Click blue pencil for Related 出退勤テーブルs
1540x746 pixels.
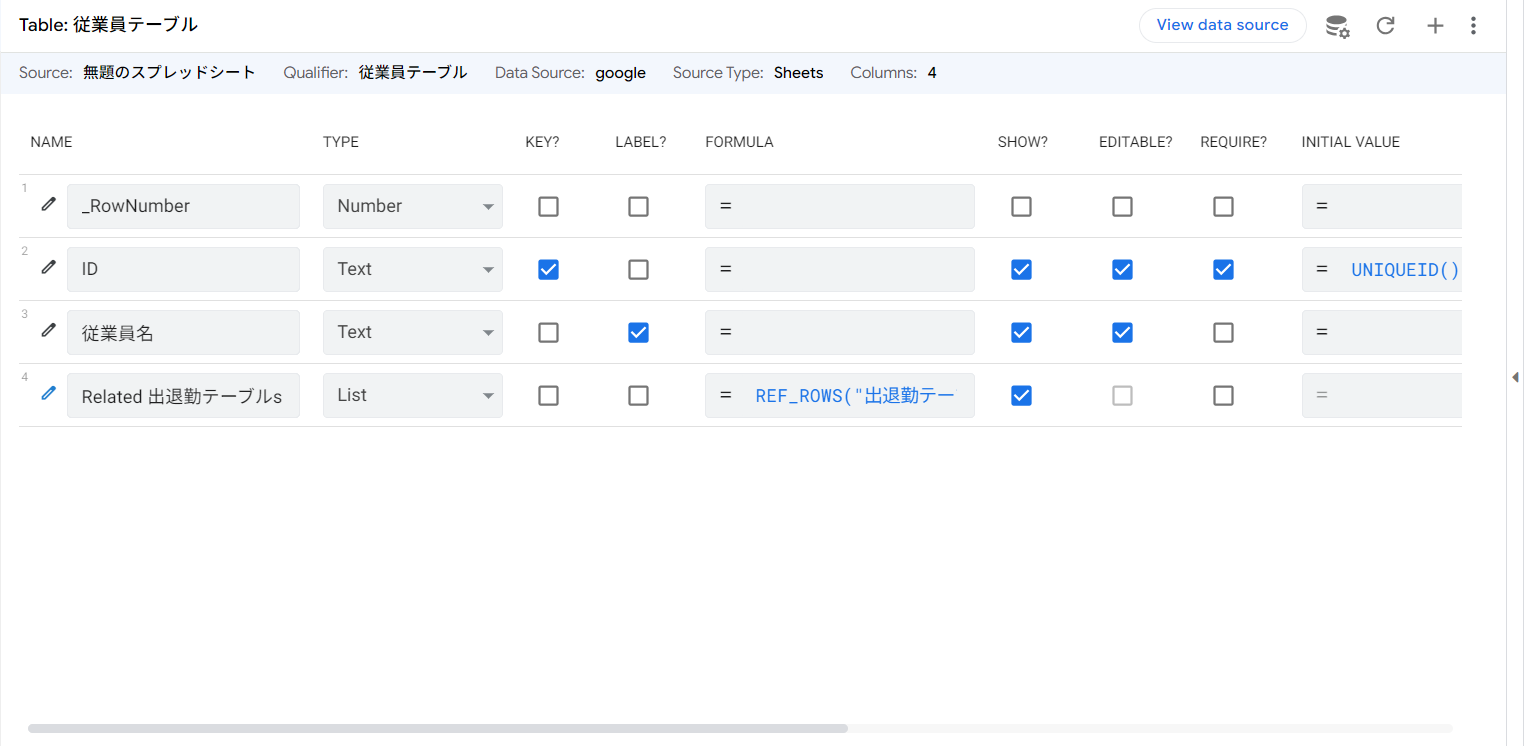(48, 394)
